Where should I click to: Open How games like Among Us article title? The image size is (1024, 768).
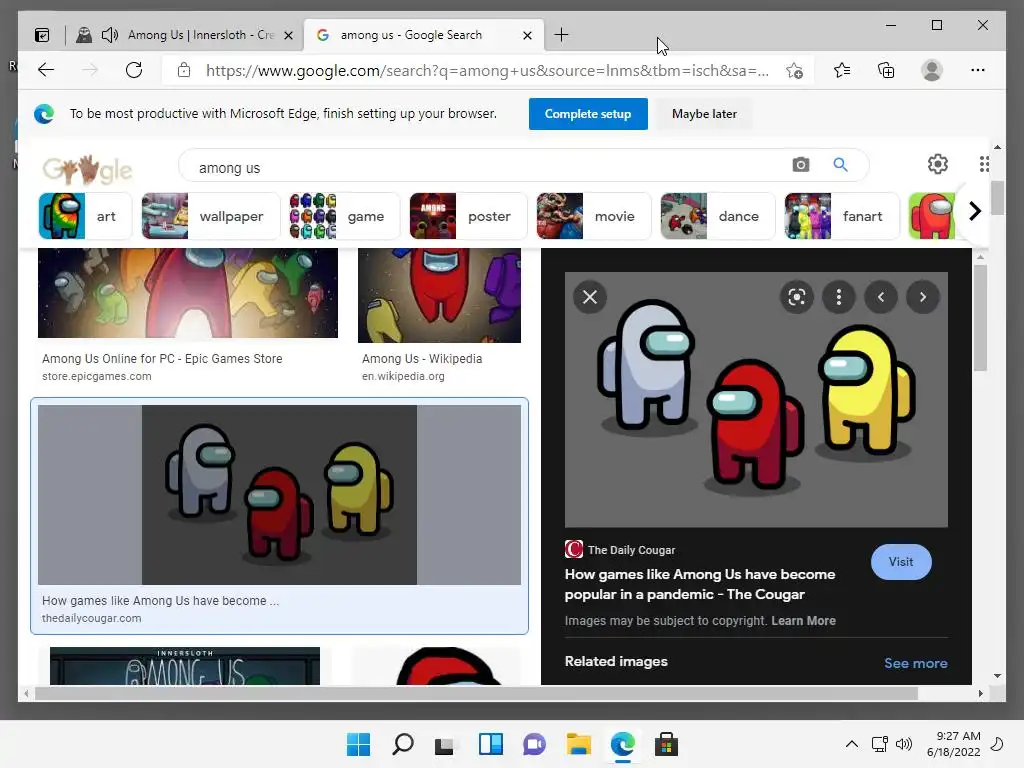[x=699, y=584]
